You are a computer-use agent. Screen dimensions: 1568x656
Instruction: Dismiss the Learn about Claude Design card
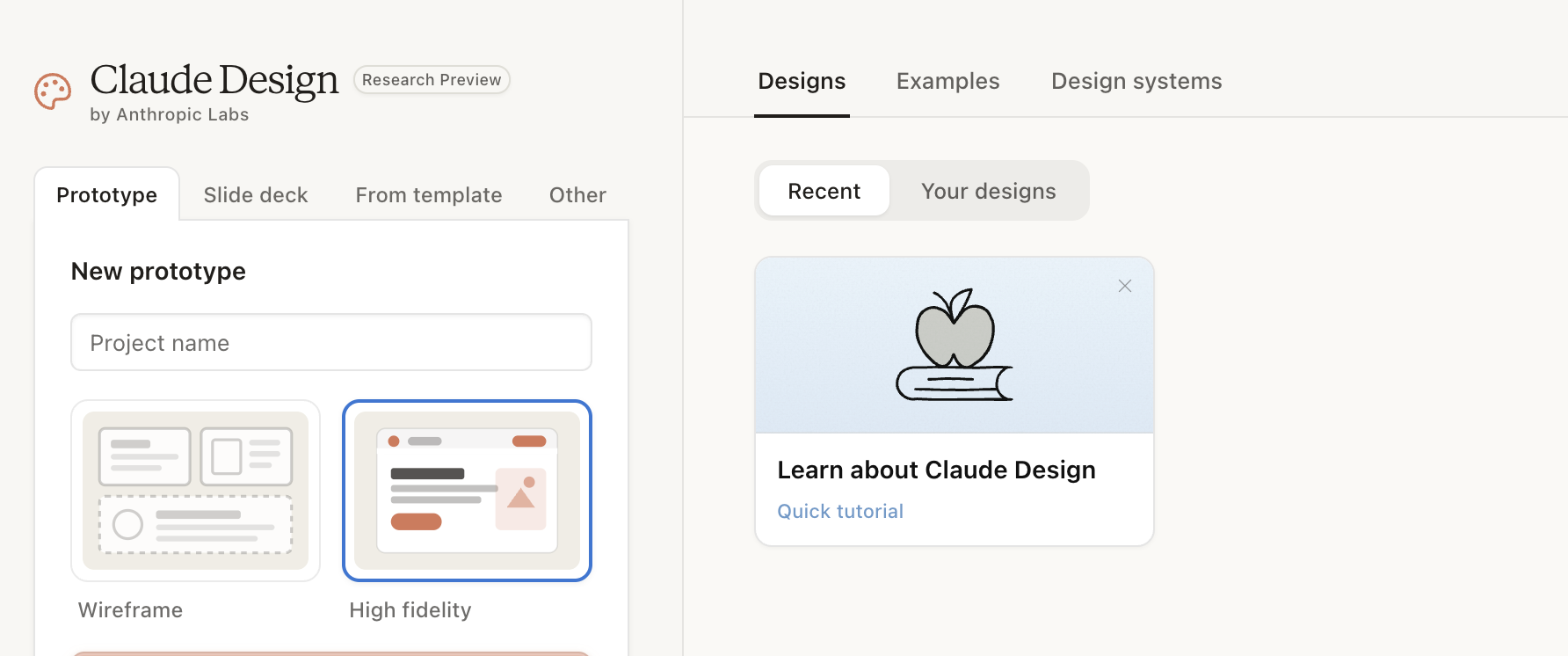point(1125,286)
